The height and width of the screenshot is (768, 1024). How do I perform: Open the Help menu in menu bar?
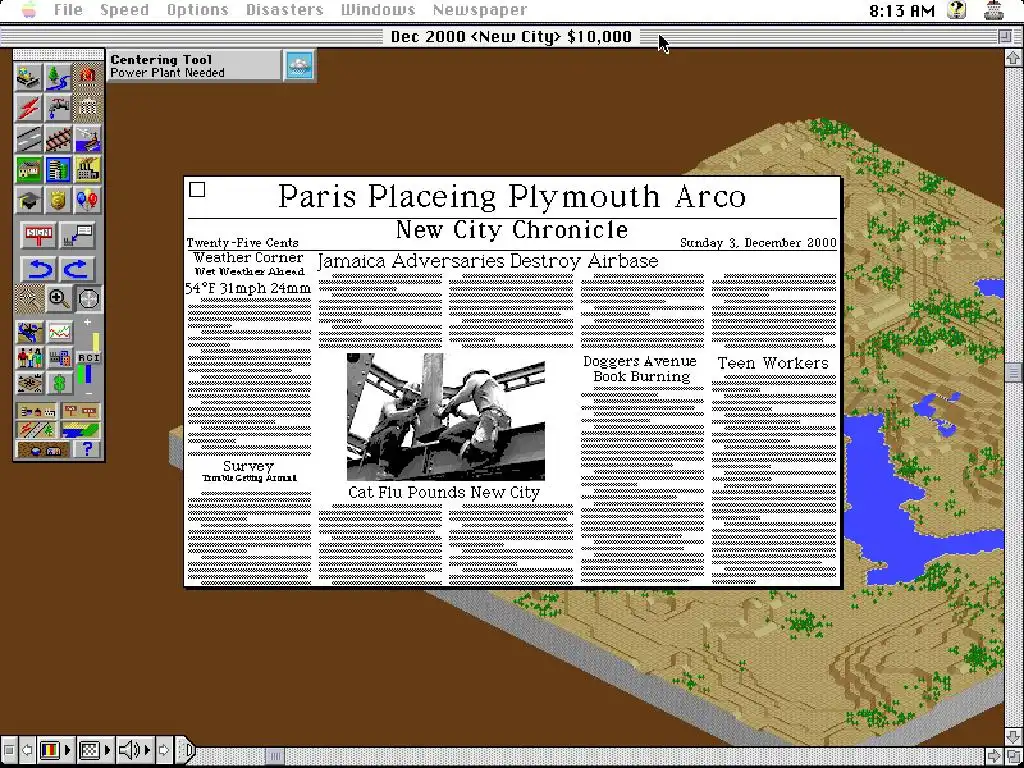(x=957, y=10)
